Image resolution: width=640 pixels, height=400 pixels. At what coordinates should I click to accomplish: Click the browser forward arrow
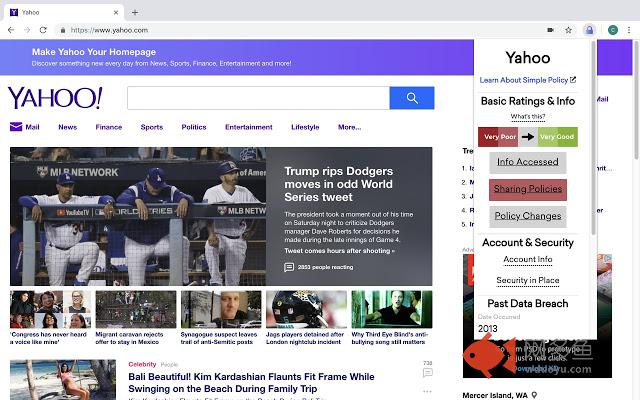point(27,30)
